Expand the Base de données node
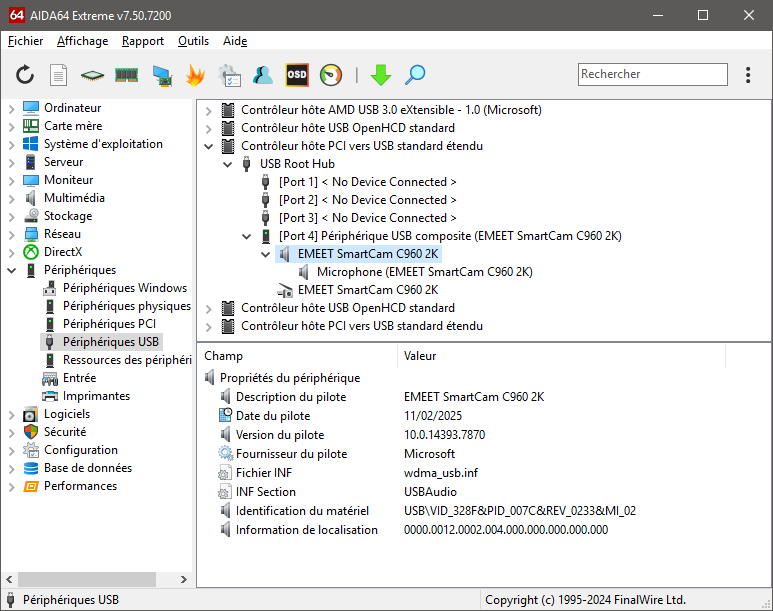 tap(12, 468)
